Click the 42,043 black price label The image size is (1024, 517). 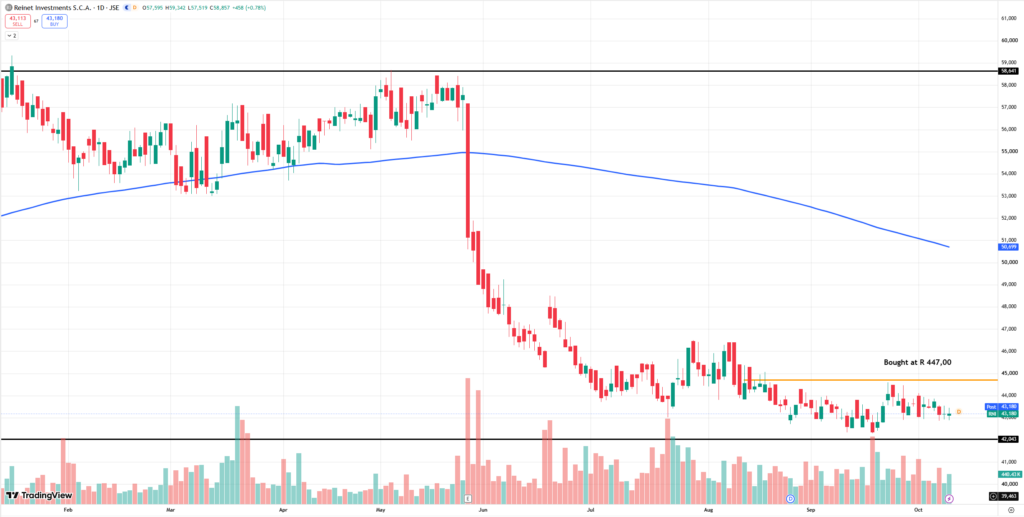[1008, 439]
